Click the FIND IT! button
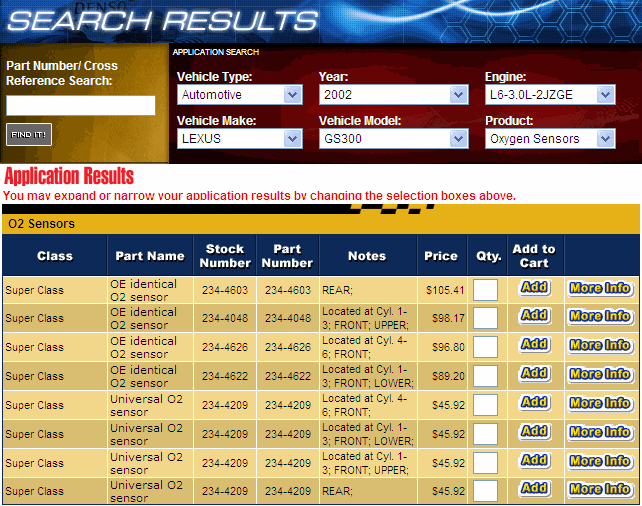This screenshot has height=506, width=642. point(29,134)
